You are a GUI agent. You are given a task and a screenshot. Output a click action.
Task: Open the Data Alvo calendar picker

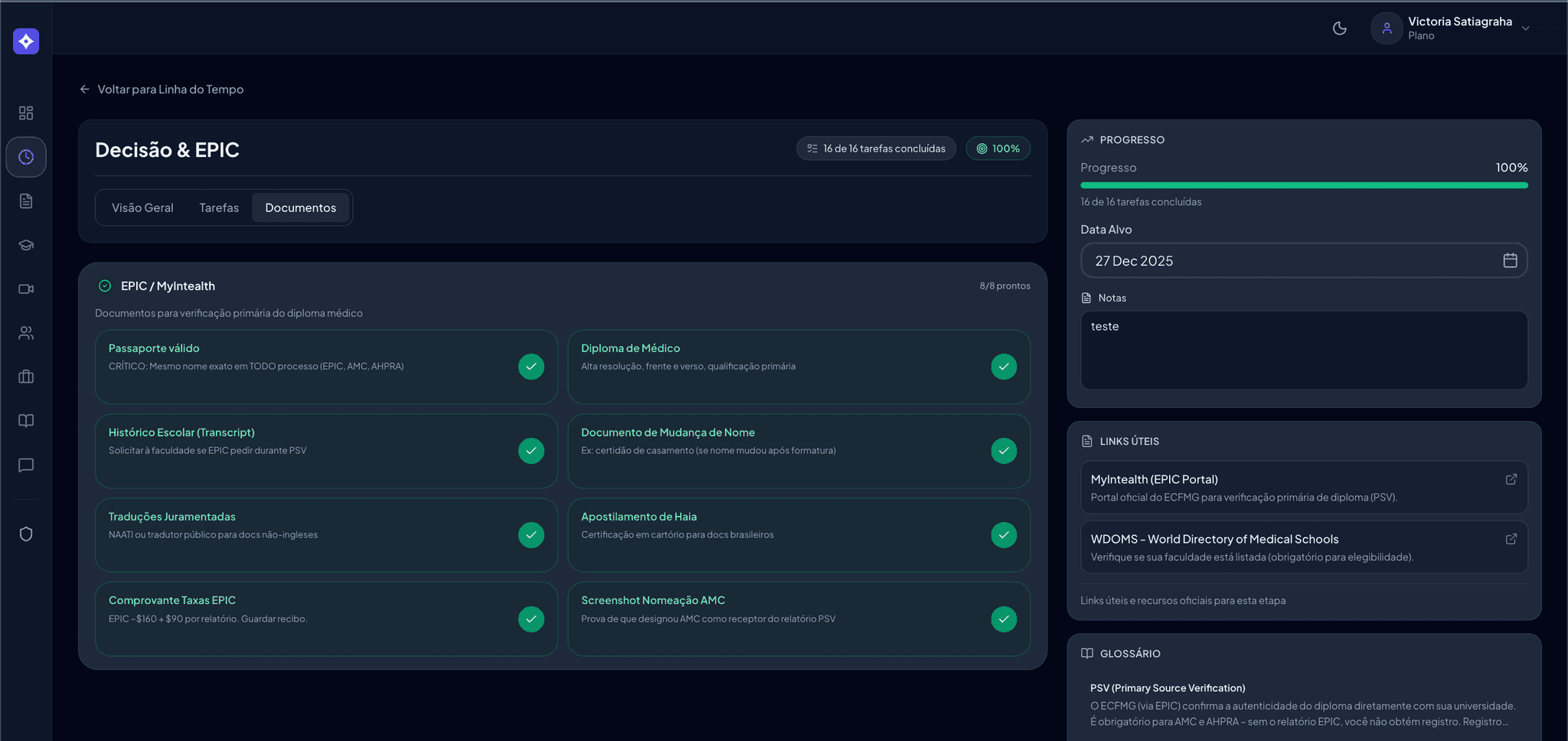(1509, 260)
